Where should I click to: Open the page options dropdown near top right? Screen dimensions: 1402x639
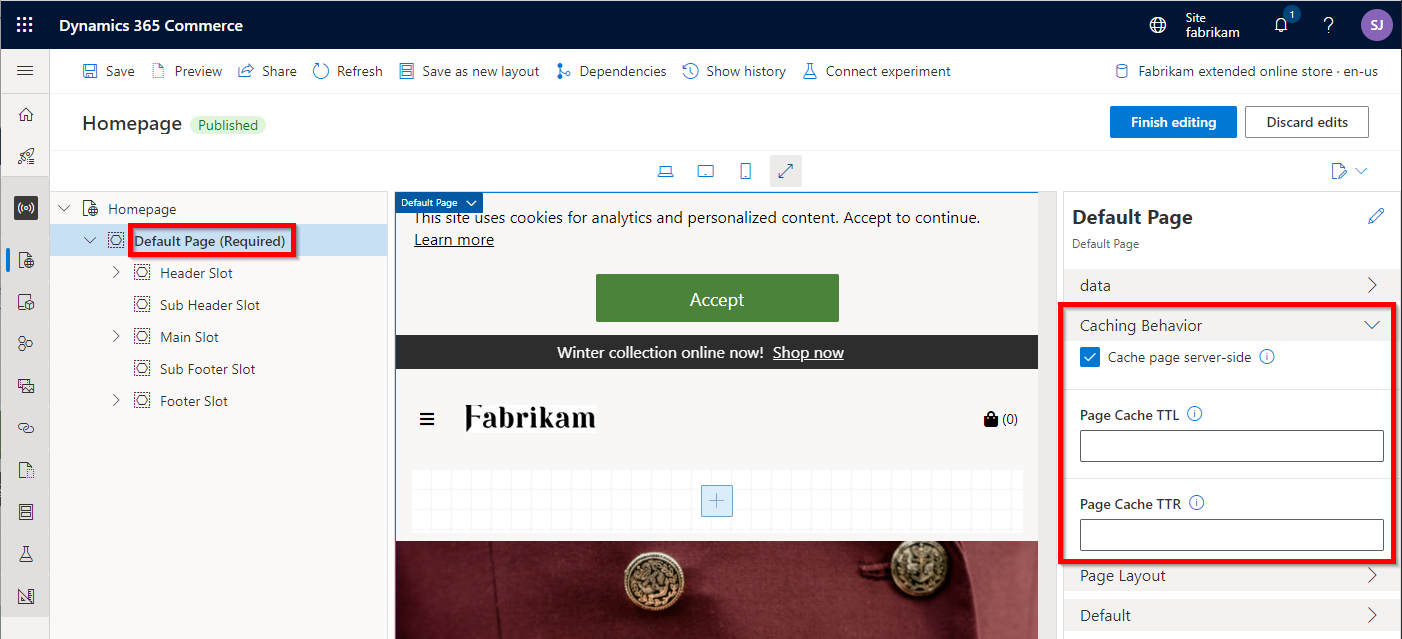coord(1349,171)
